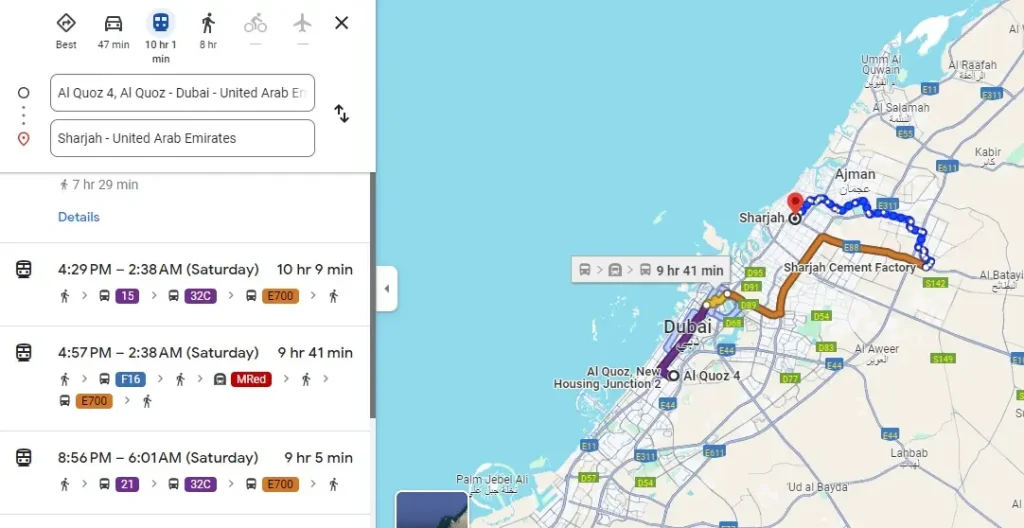The height and width of the screenshot is (528, 1024).
Task: Select the cycling mode icon
Action: click(x=255, y=24)
